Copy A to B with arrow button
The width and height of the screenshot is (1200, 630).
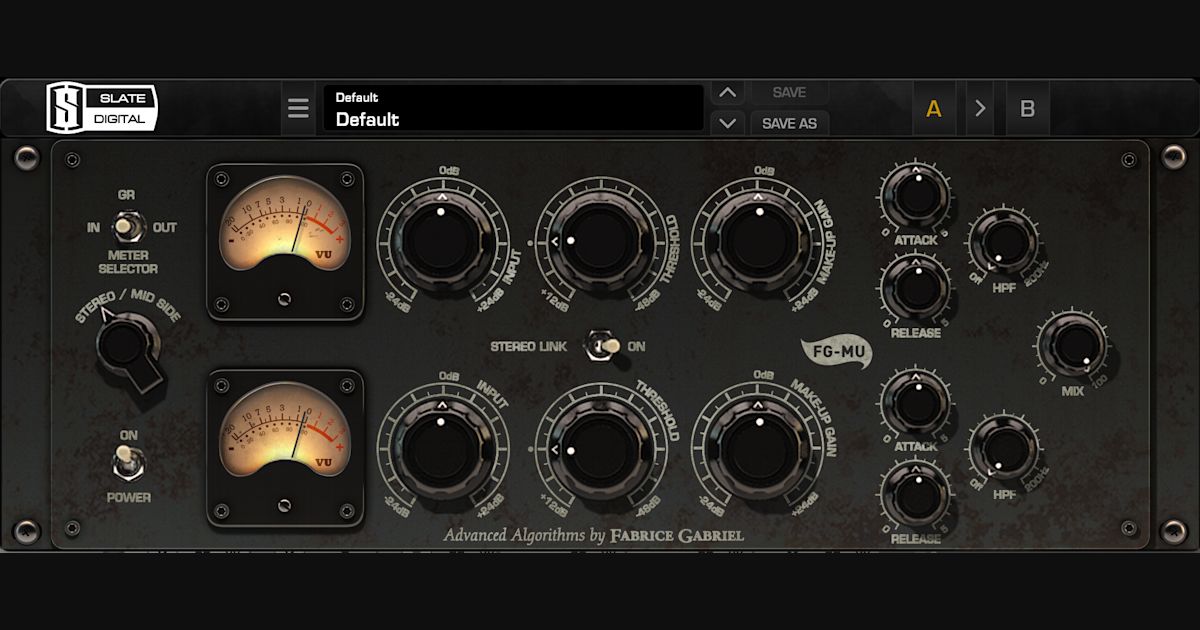coord(980,109)
